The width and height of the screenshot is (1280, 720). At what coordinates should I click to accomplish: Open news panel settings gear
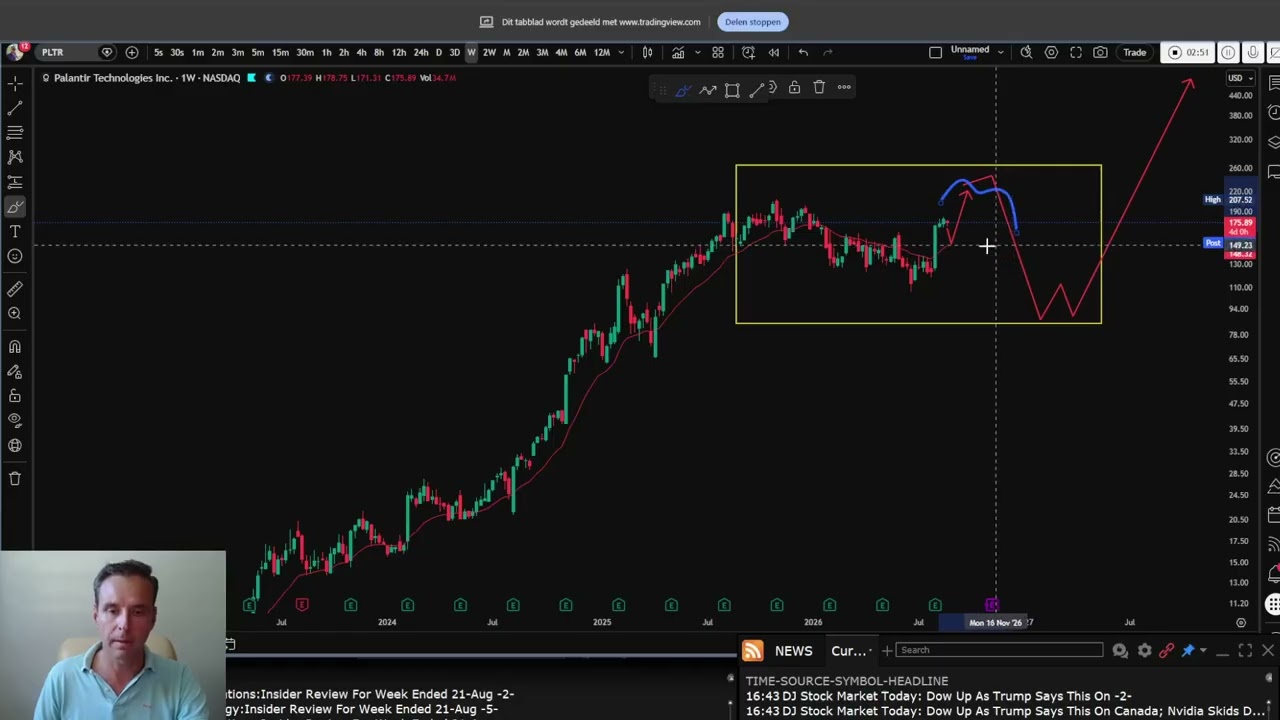[1145, 651]
